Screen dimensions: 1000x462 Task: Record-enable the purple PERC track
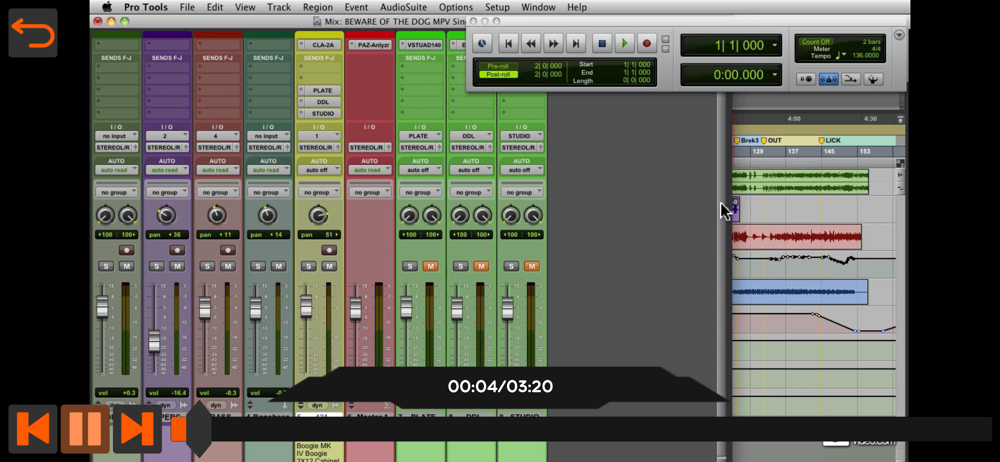[177, 250]
